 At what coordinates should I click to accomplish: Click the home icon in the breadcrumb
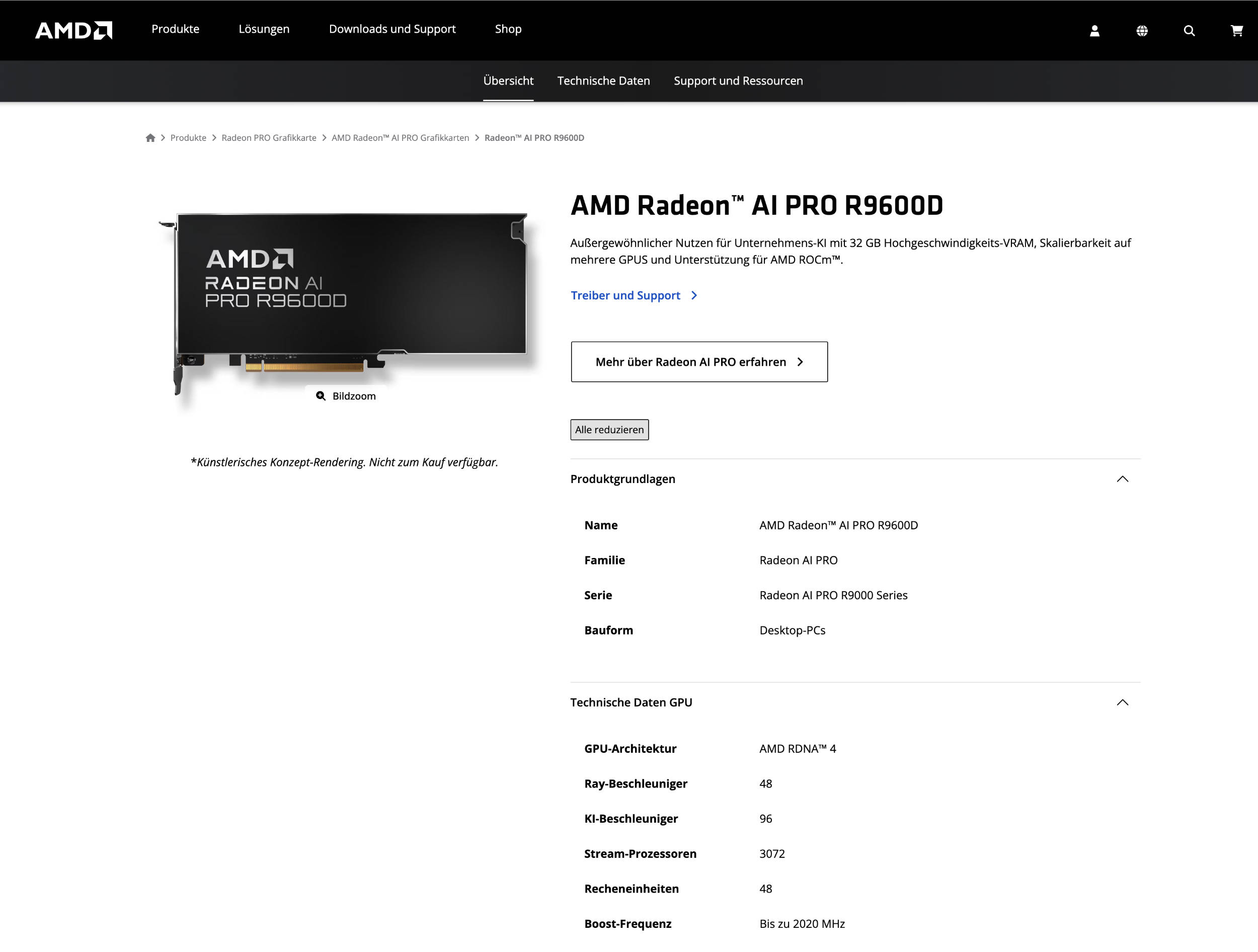click(x=151, y=138)
